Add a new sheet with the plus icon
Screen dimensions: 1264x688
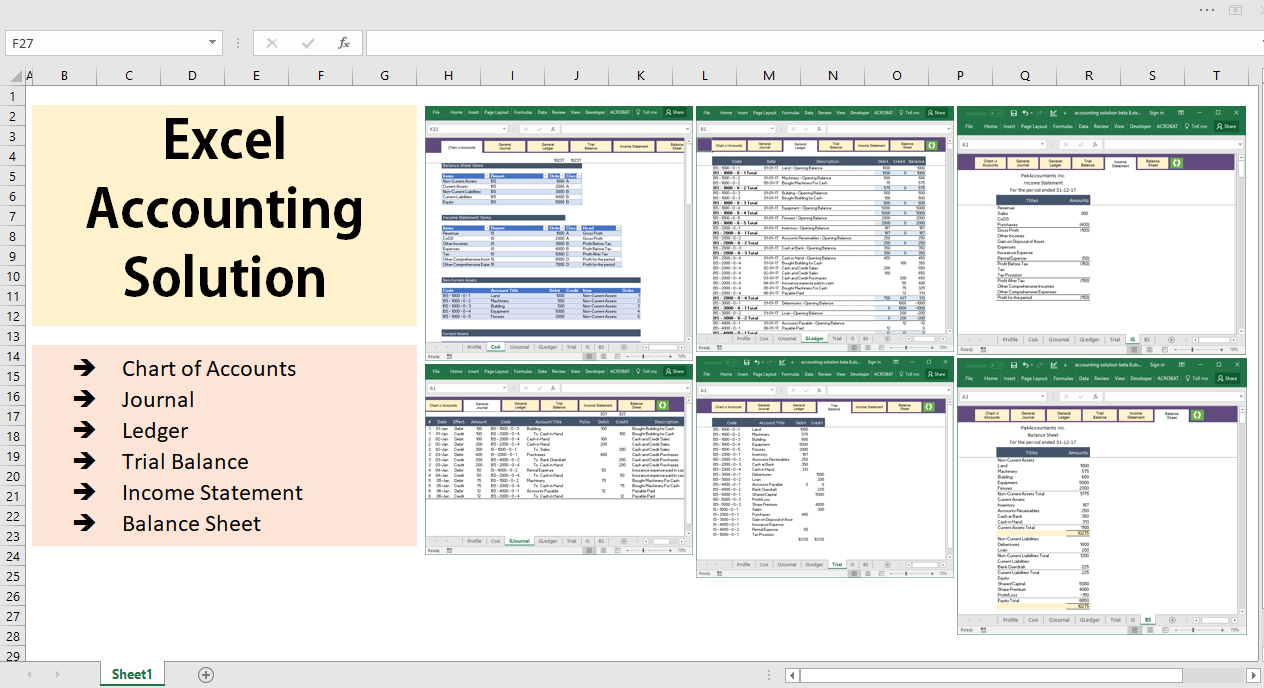point(206,675)
